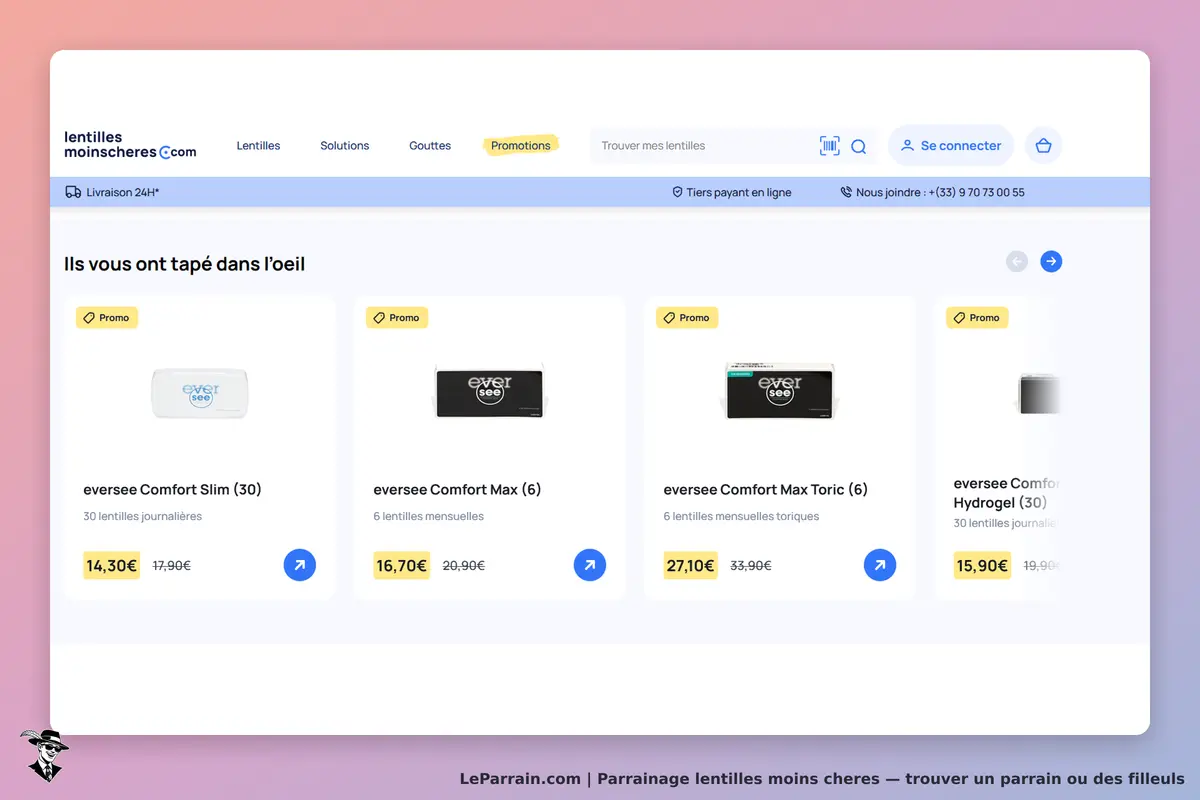The image size is (1200, 800).
Task: Click 6 lentilles mensuelles toriques description
Action: pos(741,517)
